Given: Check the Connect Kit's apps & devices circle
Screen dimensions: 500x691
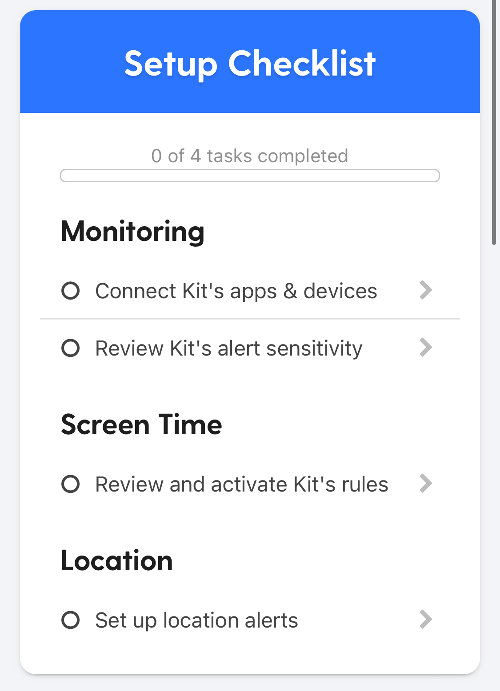Looking at the screenshot, I should click(70, 291).
